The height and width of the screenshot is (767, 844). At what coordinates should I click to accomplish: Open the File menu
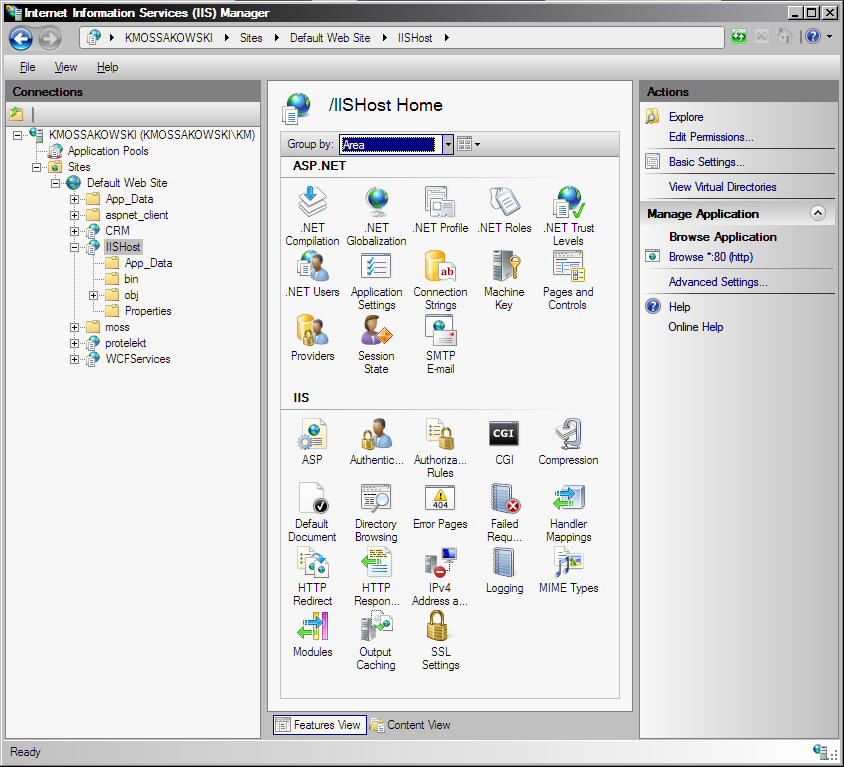click(27, 67)
